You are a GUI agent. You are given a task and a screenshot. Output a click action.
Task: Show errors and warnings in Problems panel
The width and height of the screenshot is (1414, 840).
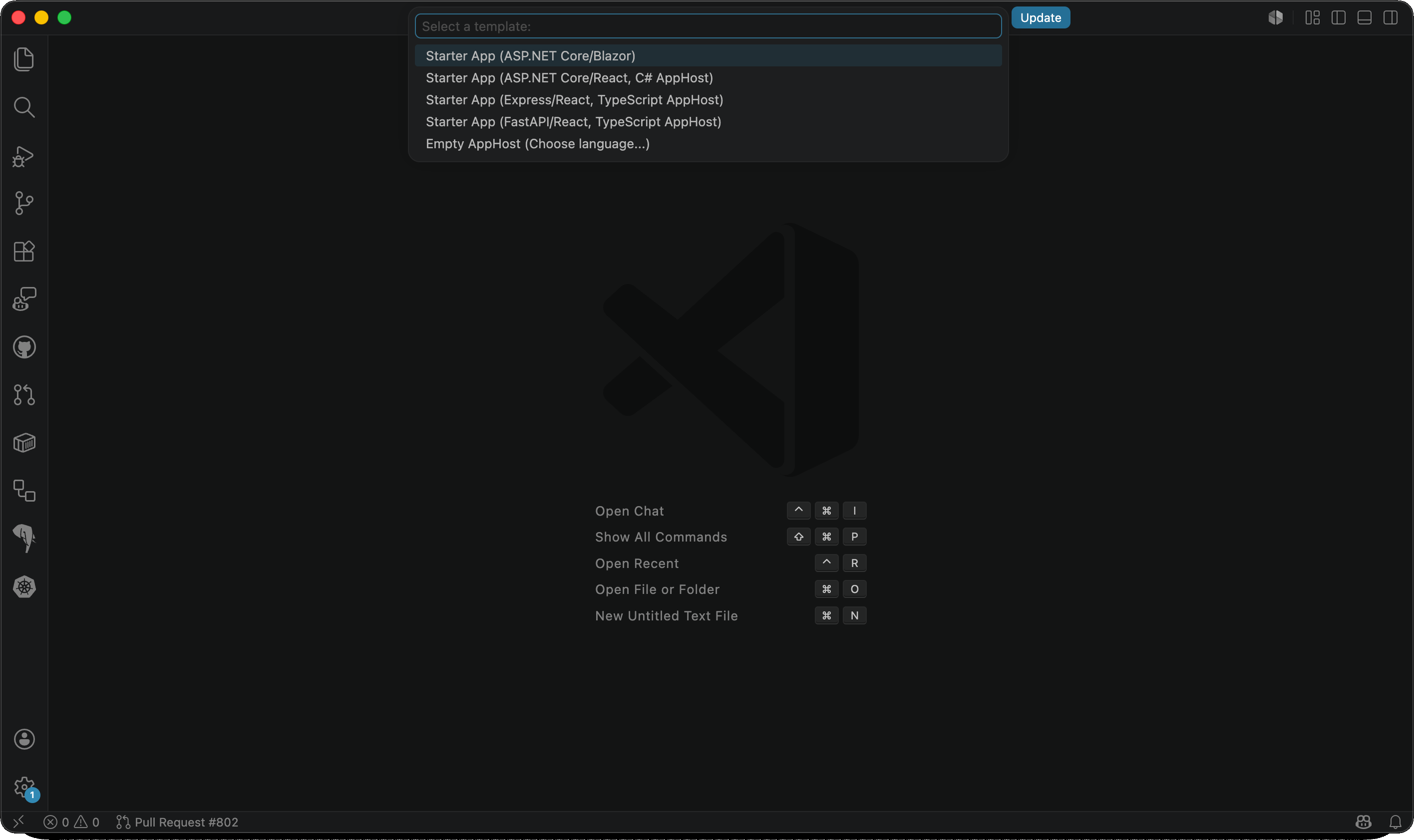click(x=71, y=822)
